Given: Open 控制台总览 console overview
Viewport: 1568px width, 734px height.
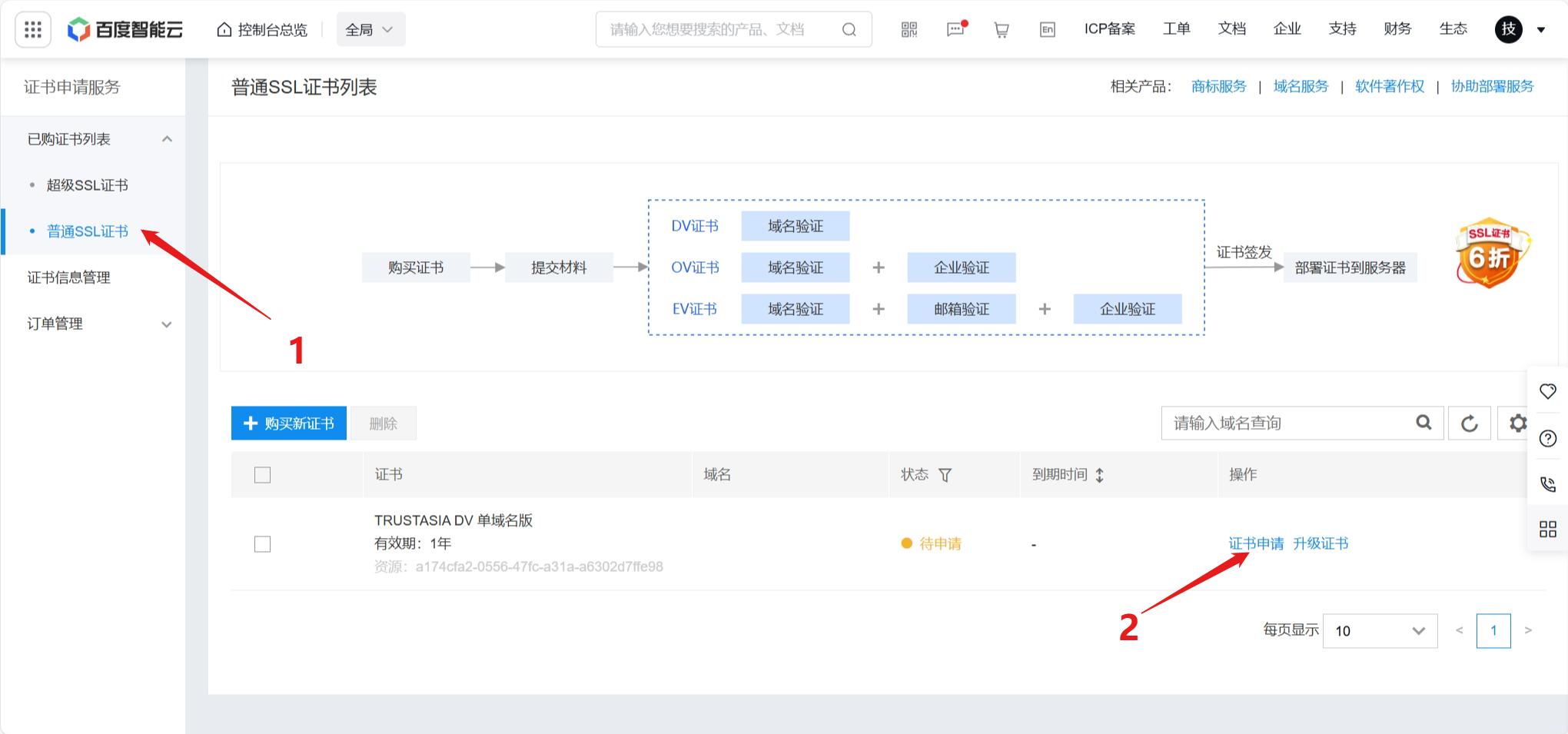Looking at the screenshot, I should point(262,29).
